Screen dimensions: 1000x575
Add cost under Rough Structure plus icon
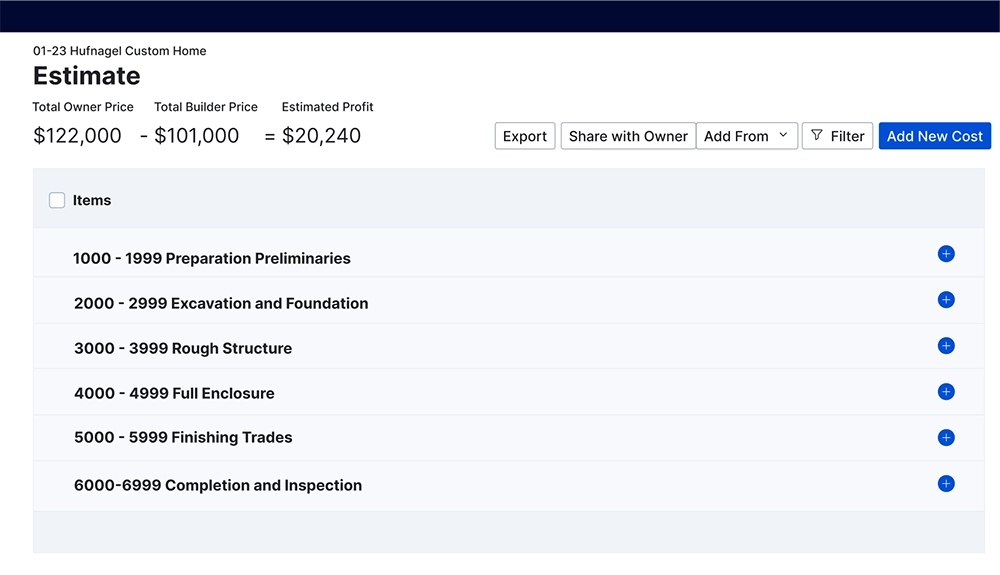(x=946, y=346)
